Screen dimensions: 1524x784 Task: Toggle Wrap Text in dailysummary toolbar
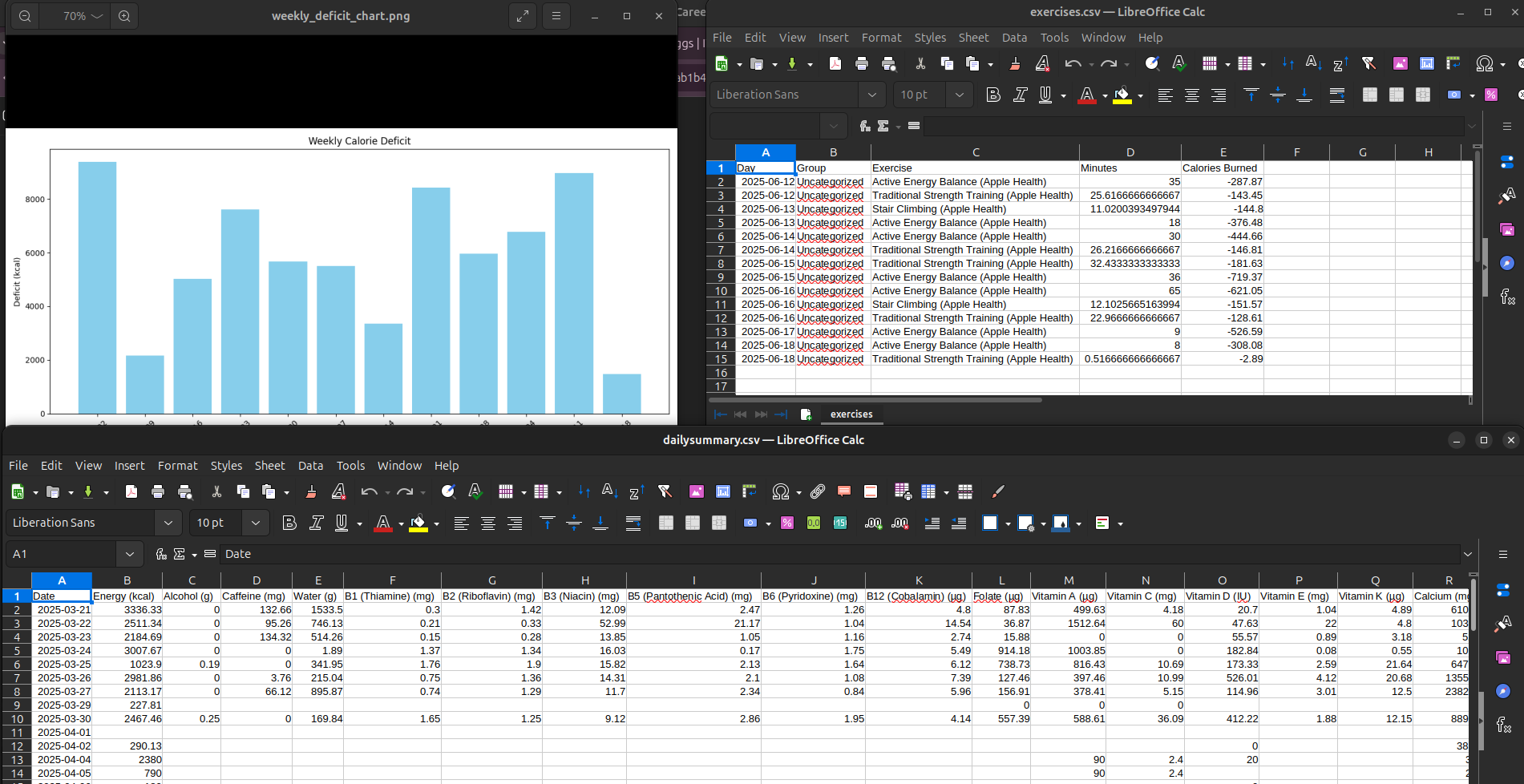633,523
